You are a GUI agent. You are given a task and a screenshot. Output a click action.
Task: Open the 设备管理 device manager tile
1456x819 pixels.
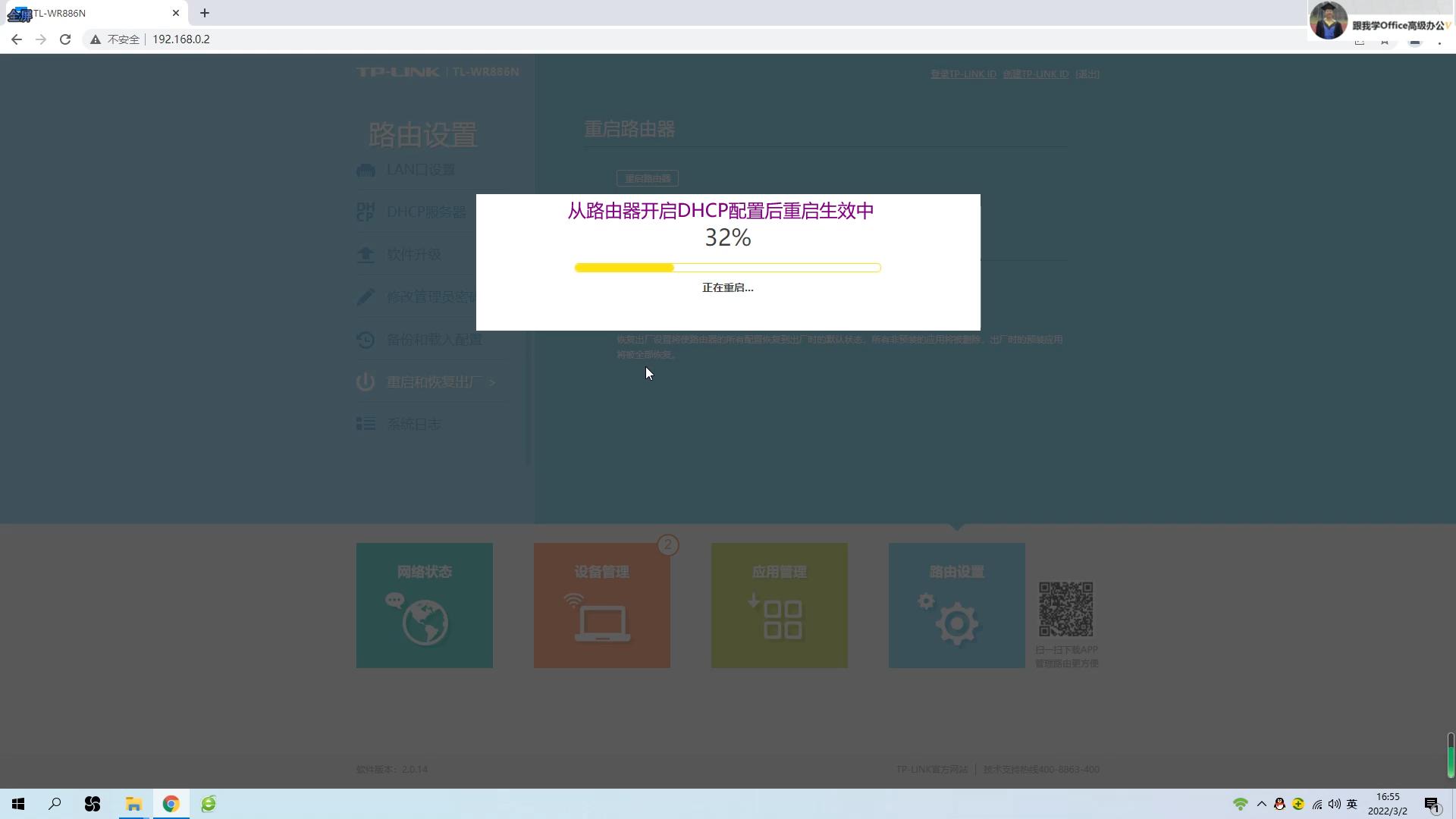coord(601,605)
